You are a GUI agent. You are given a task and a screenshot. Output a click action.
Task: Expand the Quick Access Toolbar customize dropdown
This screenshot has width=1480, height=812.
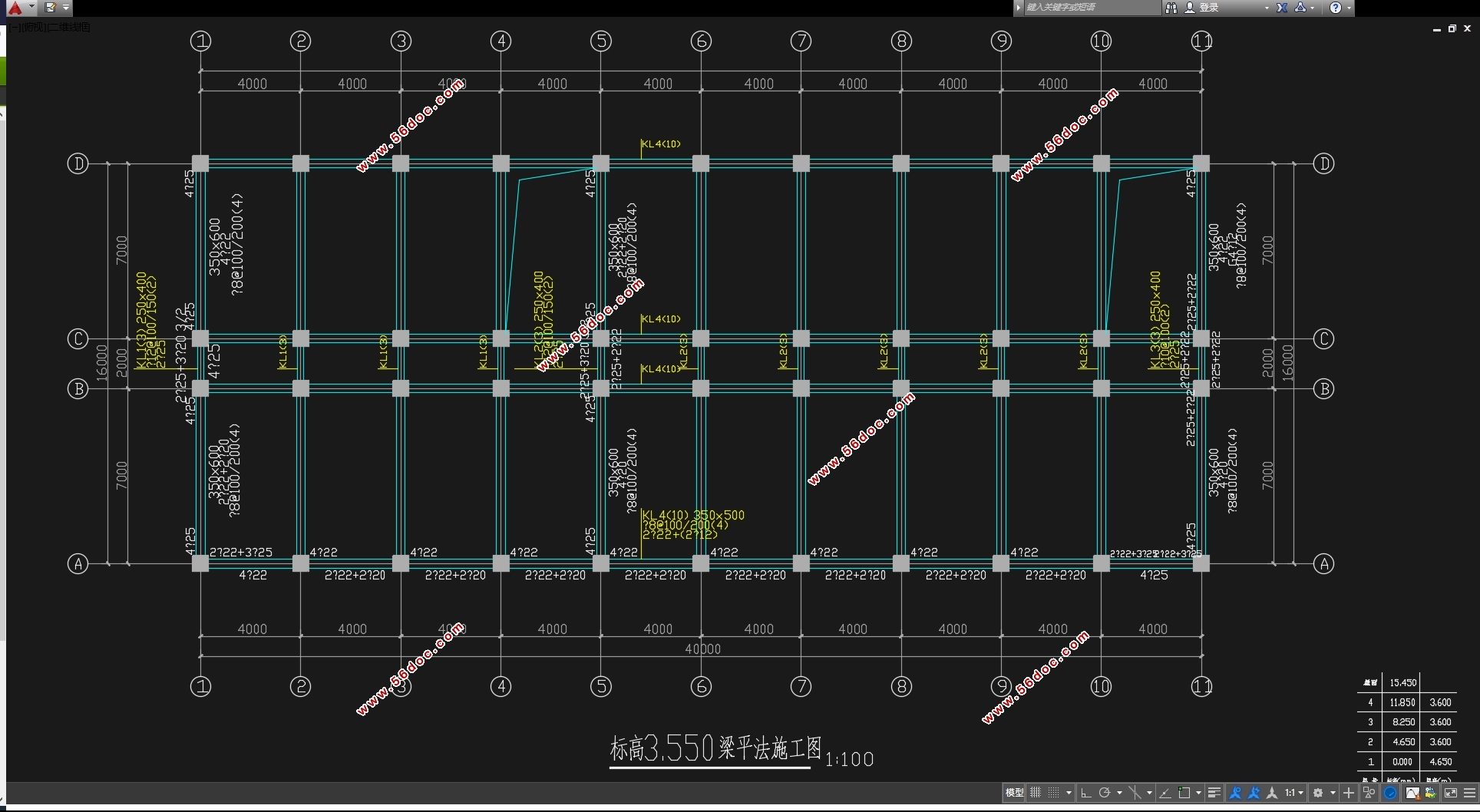66,8
